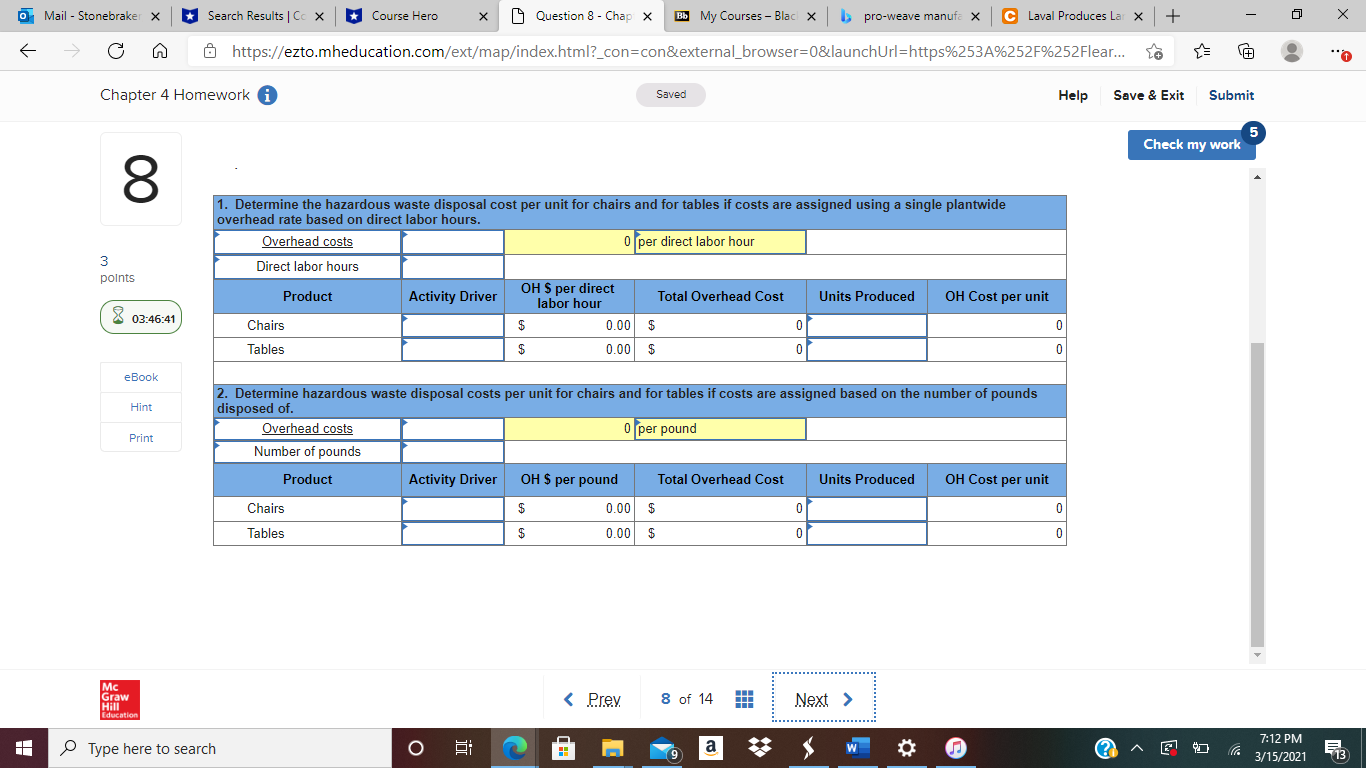Expand hidden icons in the system tray

(1137, 747)
